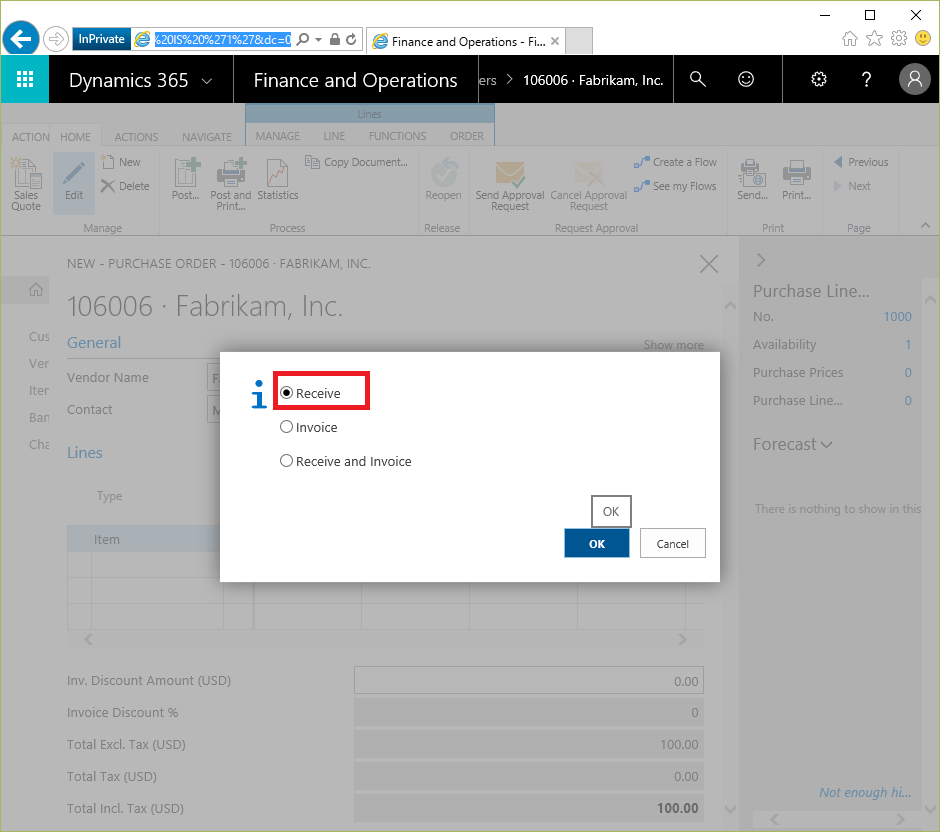Image resolution: width=940 pixels, height=832 pixels.
Task: Choose Receive and Invoice option
Action: click(x=287, y=461)
